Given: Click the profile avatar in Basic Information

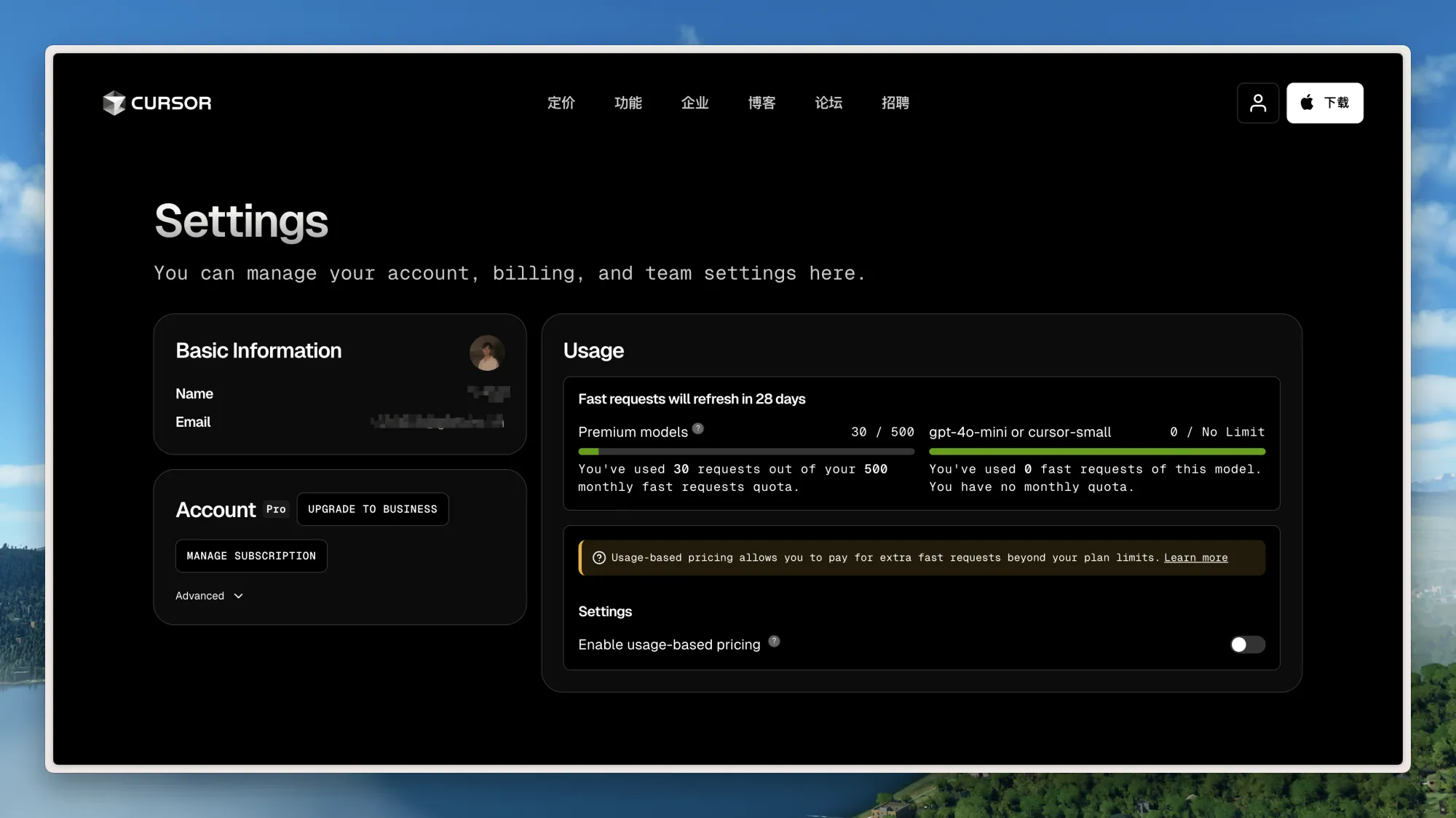Looking at the screenshot, I should (486, 353).
